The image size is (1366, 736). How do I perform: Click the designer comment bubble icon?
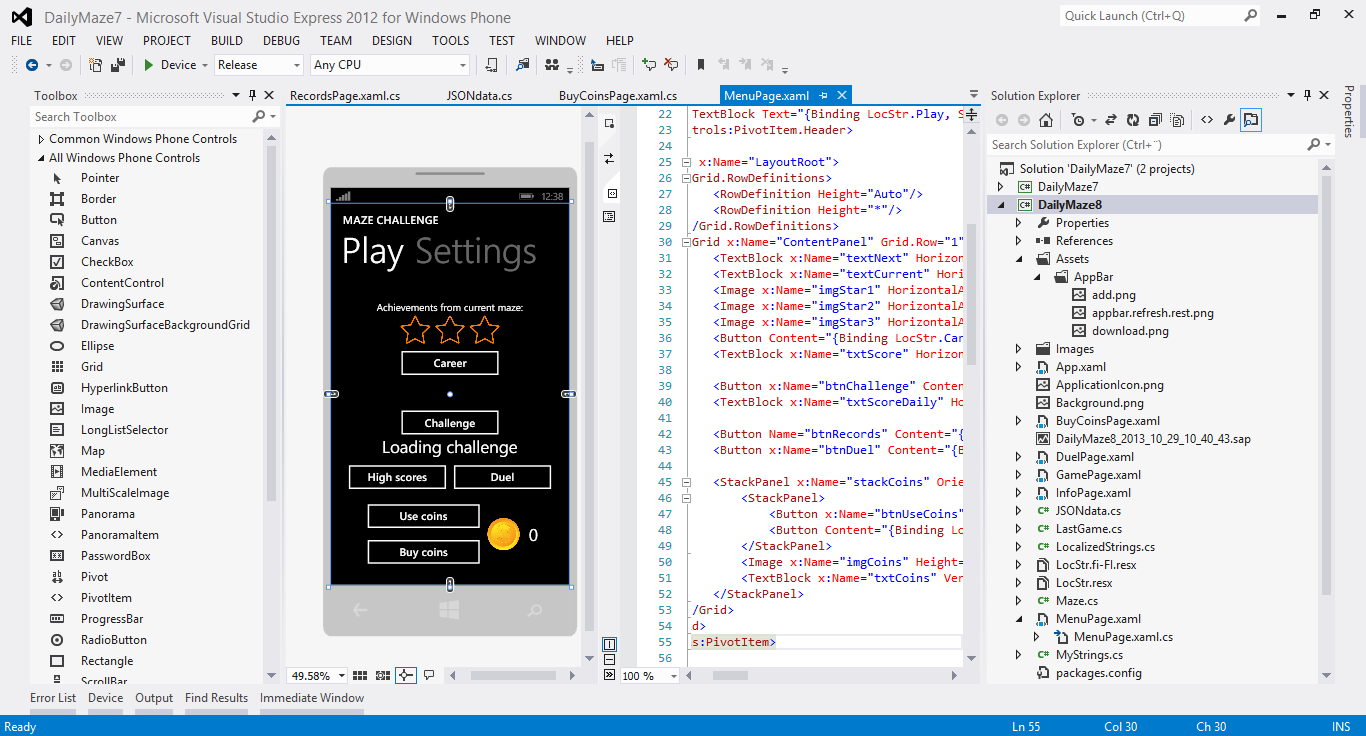tap(429, 675)
